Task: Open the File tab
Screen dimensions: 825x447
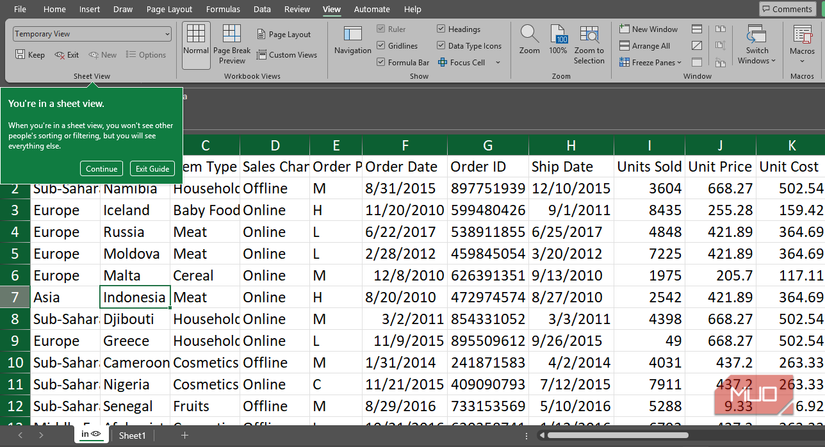Action: [x=20, y=9]
